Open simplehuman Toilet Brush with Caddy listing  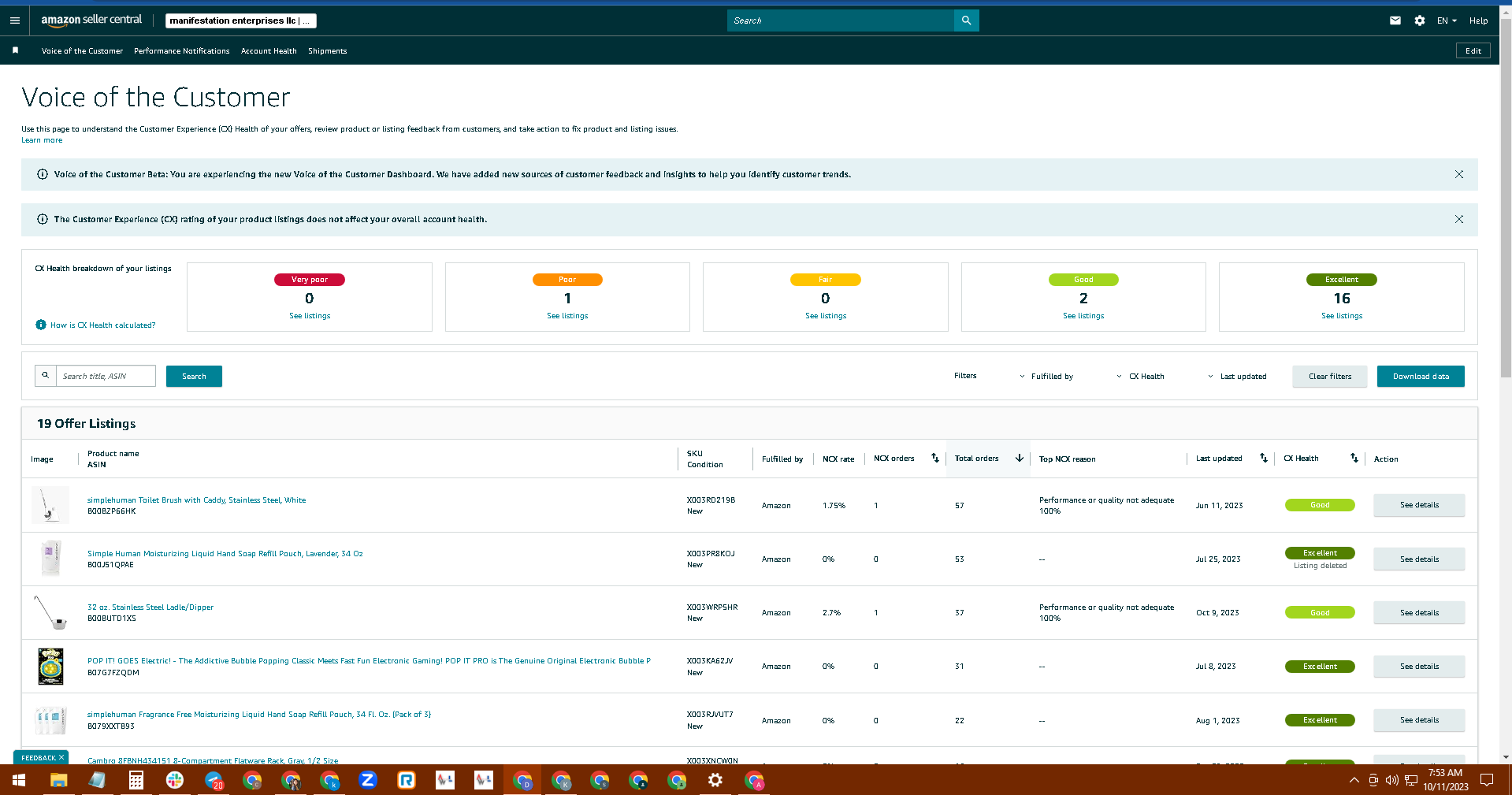coord(196,500)
